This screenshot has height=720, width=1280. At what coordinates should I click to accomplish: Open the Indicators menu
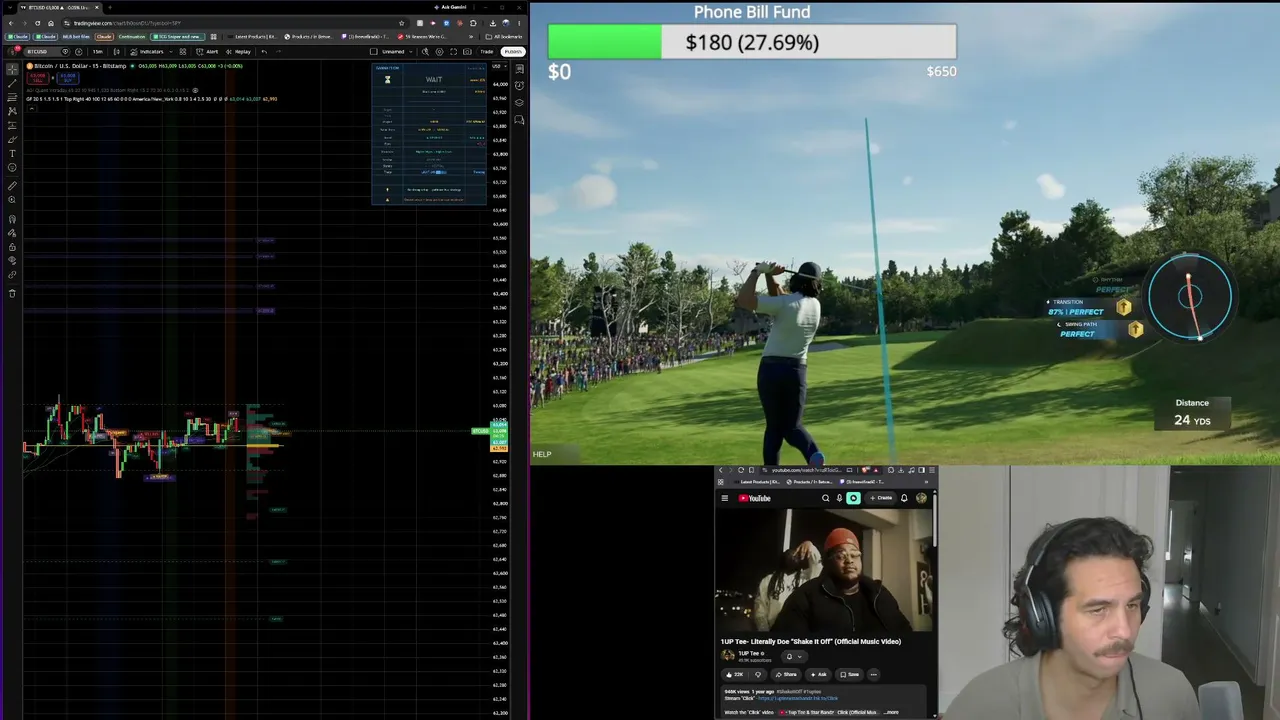click(x=148, y=51)
